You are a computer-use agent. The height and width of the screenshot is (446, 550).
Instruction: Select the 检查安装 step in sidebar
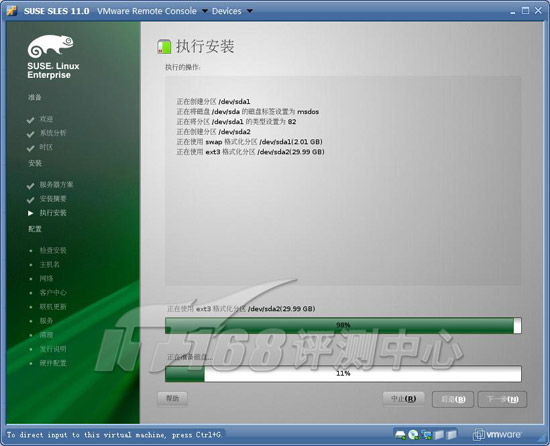pos(53,250)
